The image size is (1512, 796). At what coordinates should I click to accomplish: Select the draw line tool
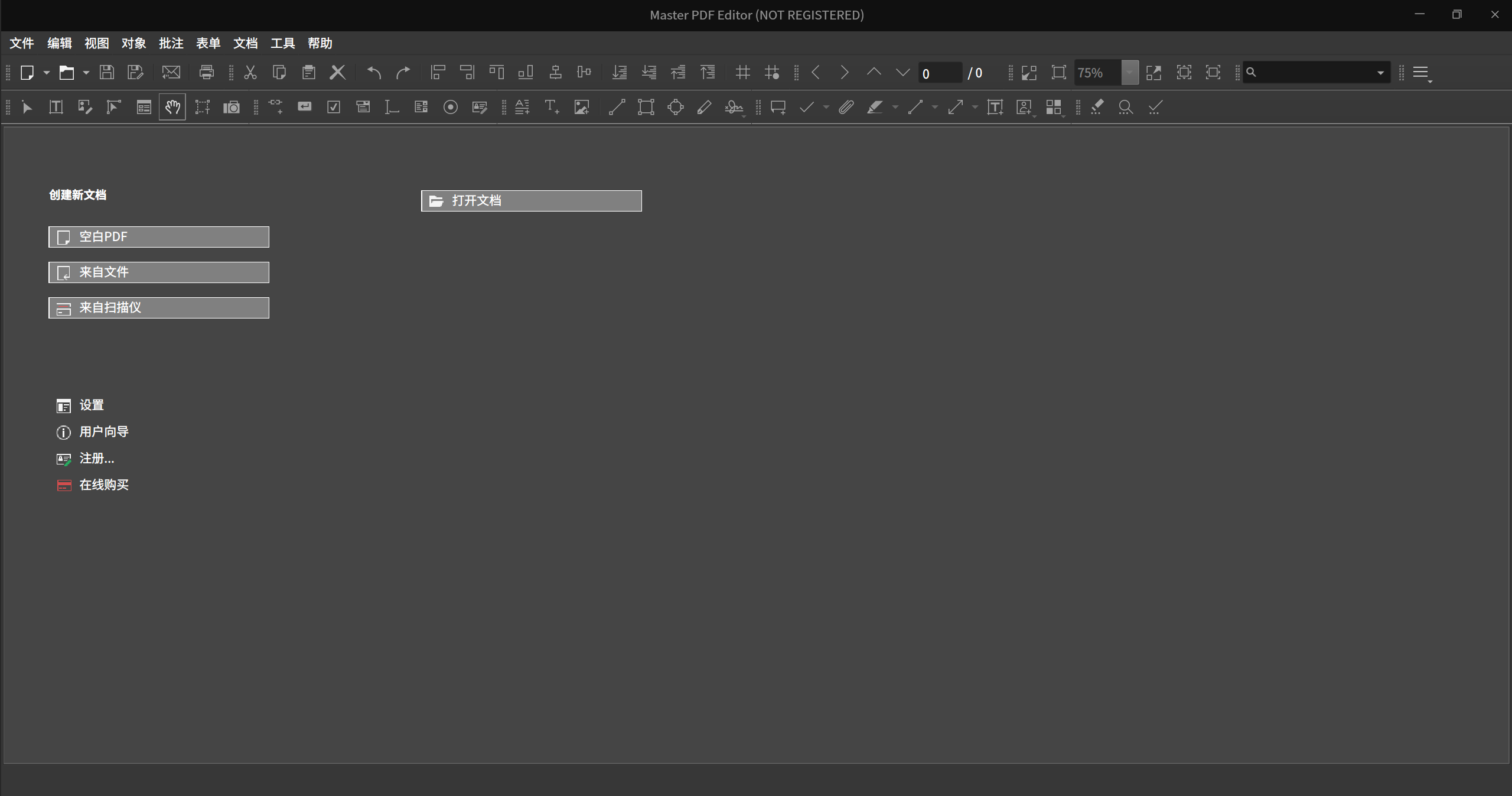tap(617, 108)
